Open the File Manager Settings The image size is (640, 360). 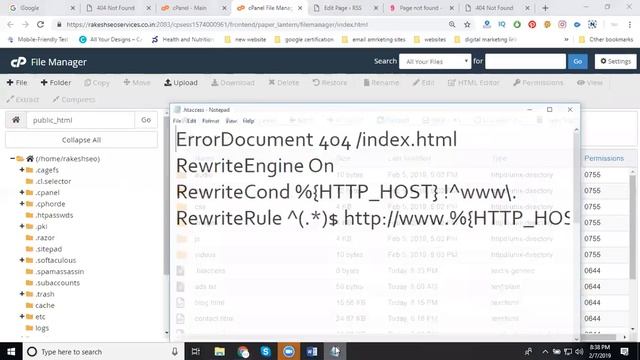coord(616,61)
